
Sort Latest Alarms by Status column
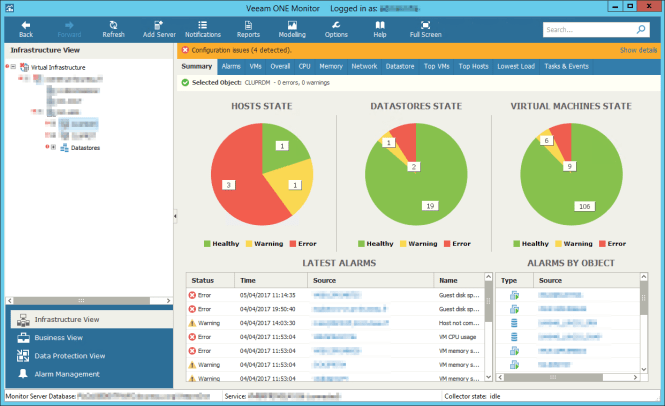pos(210,280)
